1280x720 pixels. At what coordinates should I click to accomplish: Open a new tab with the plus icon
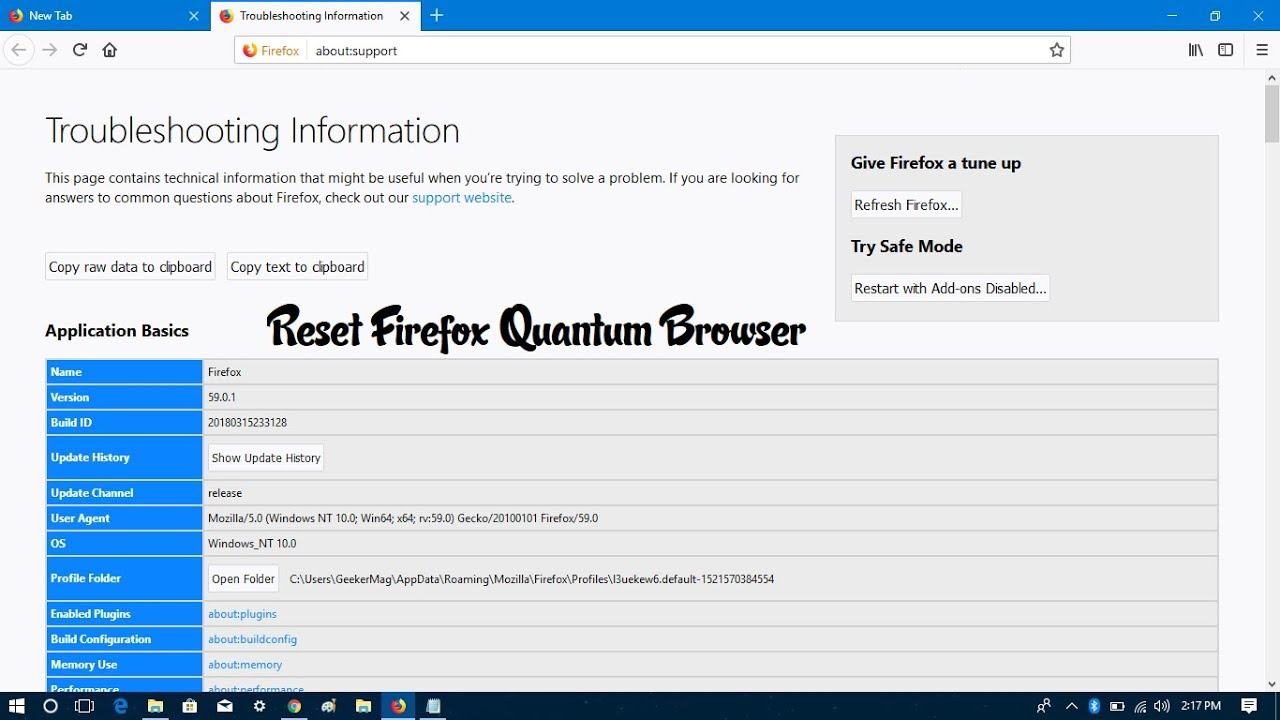(437, 15)
